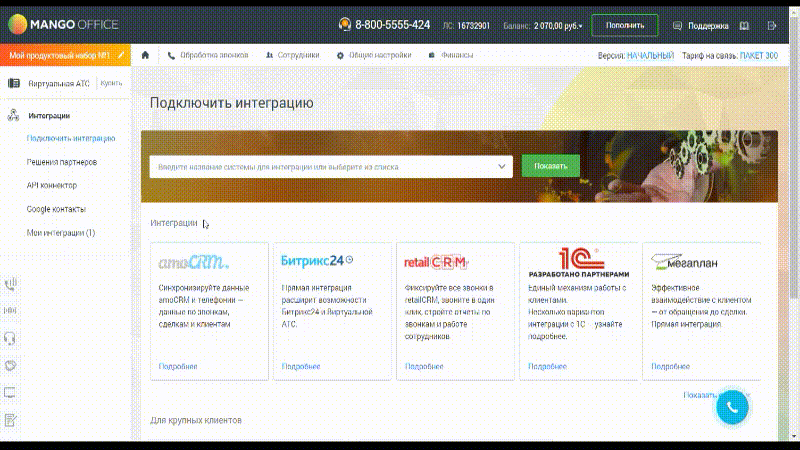
Task: Open the home icon in navigation bar
Action: 145,55
